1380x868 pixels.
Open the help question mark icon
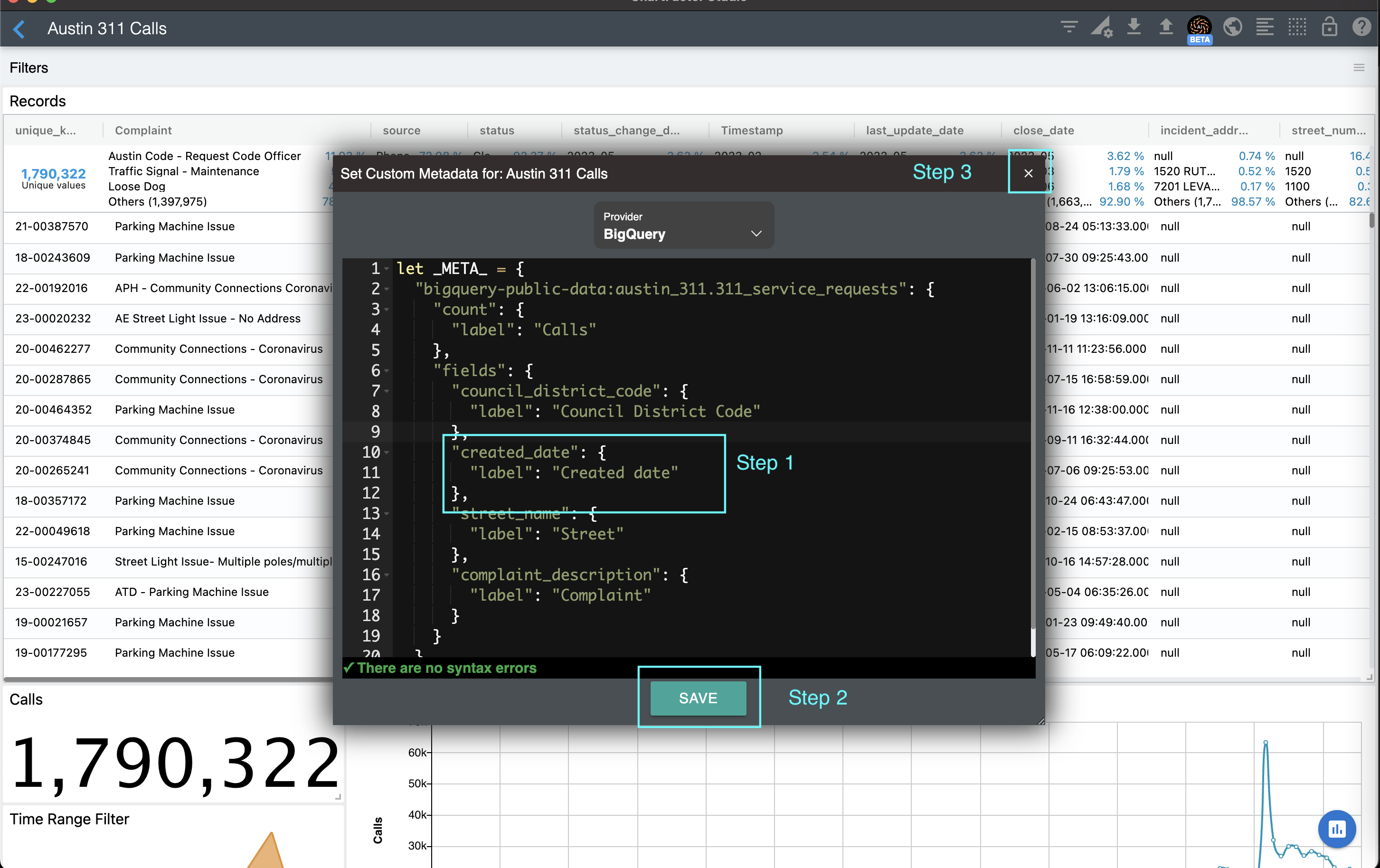coord(1361,27)
